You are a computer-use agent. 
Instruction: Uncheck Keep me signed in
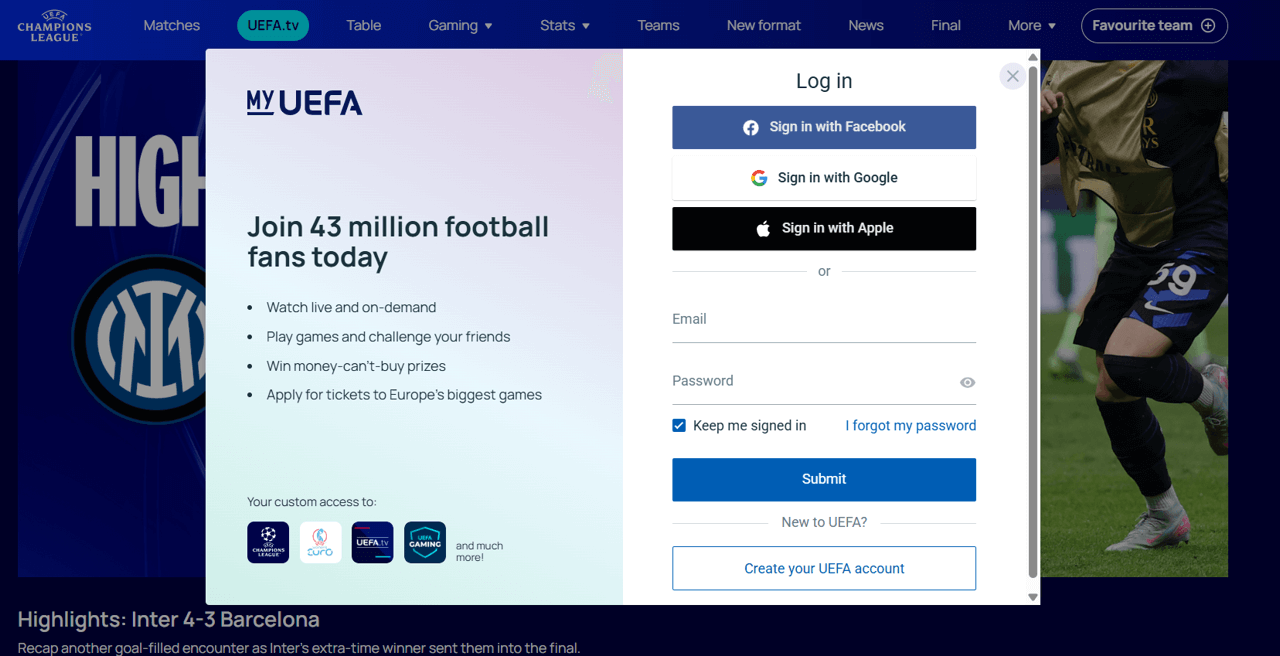[x=679, y=425]
